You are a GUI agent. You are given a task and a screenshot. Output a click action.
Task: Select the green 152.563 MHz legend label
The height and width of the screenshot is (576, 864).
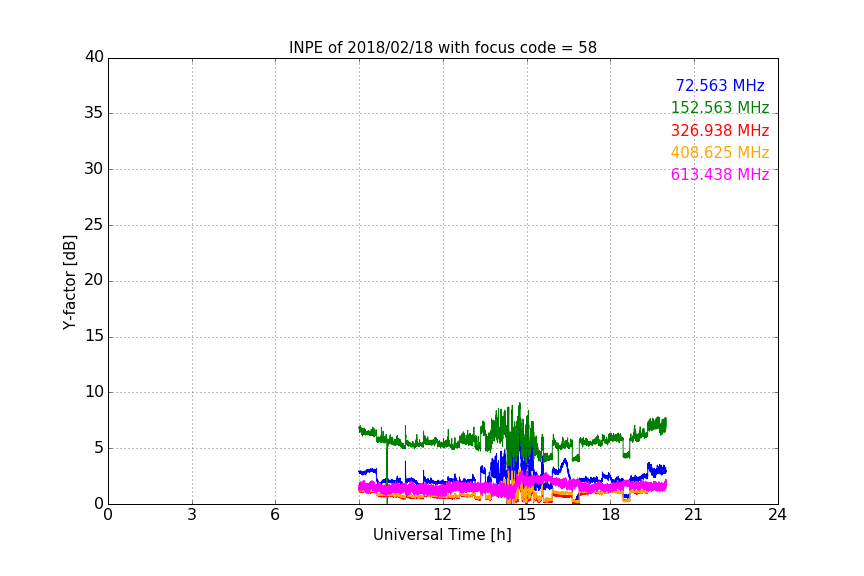point(720,107)
